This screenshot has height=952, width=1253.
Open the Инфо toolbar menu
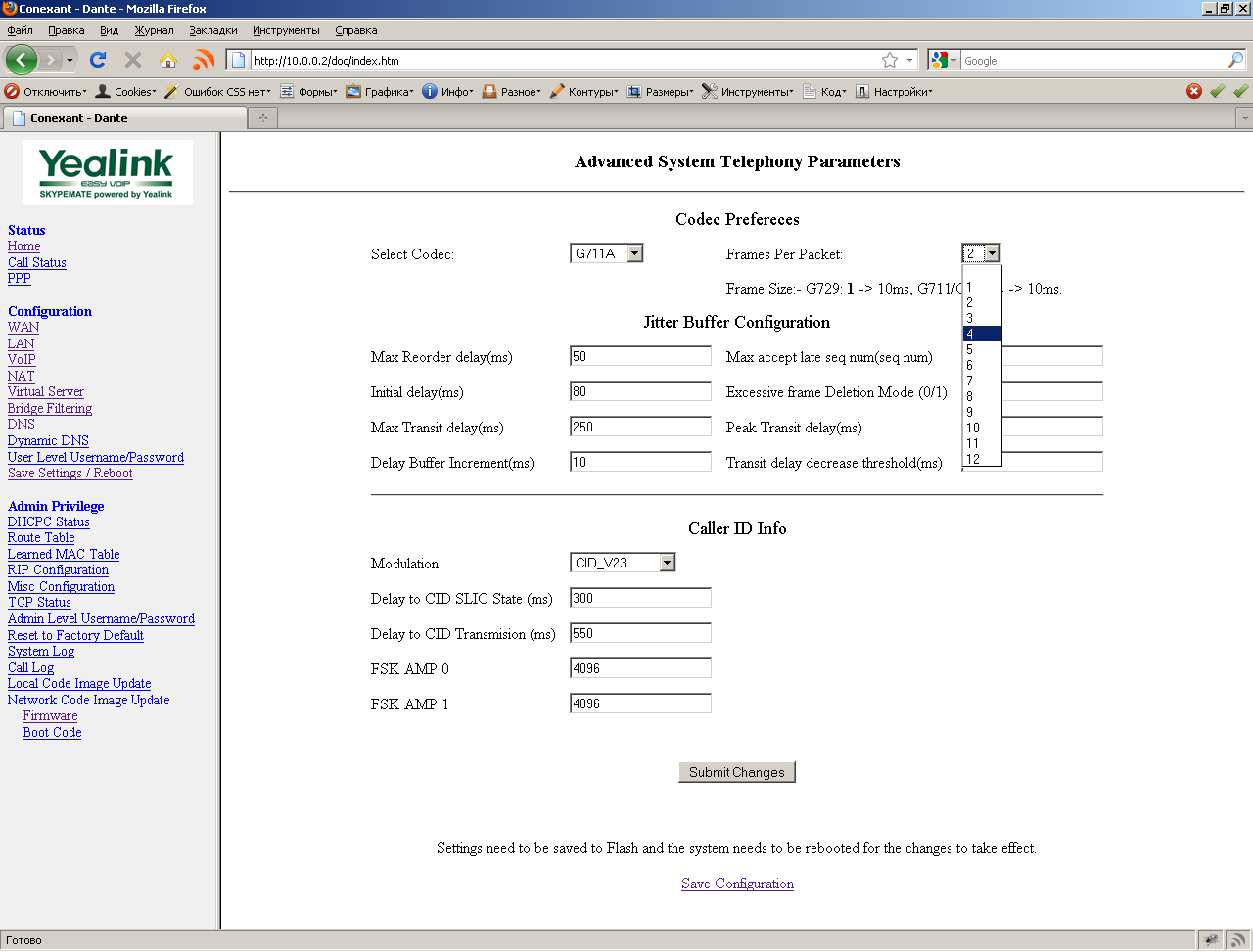tap(448, 92)
